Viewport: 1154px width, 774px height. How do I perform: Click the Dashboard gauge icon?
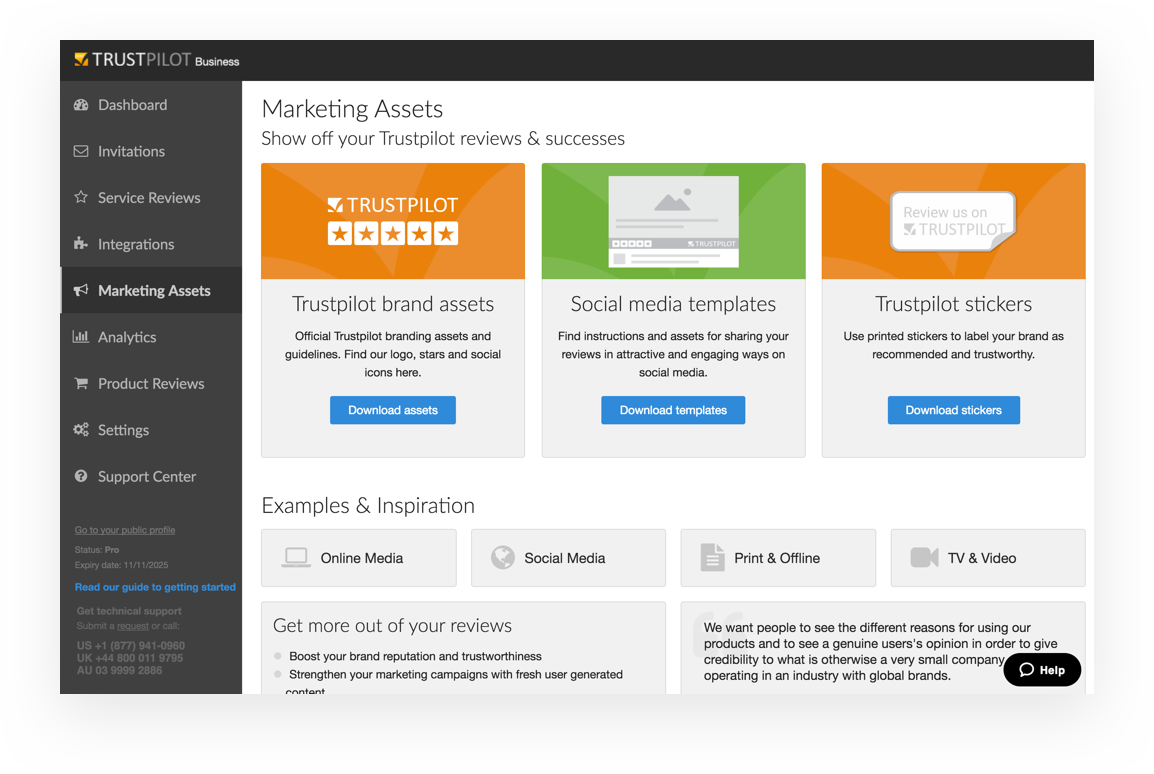click(81, 105)
